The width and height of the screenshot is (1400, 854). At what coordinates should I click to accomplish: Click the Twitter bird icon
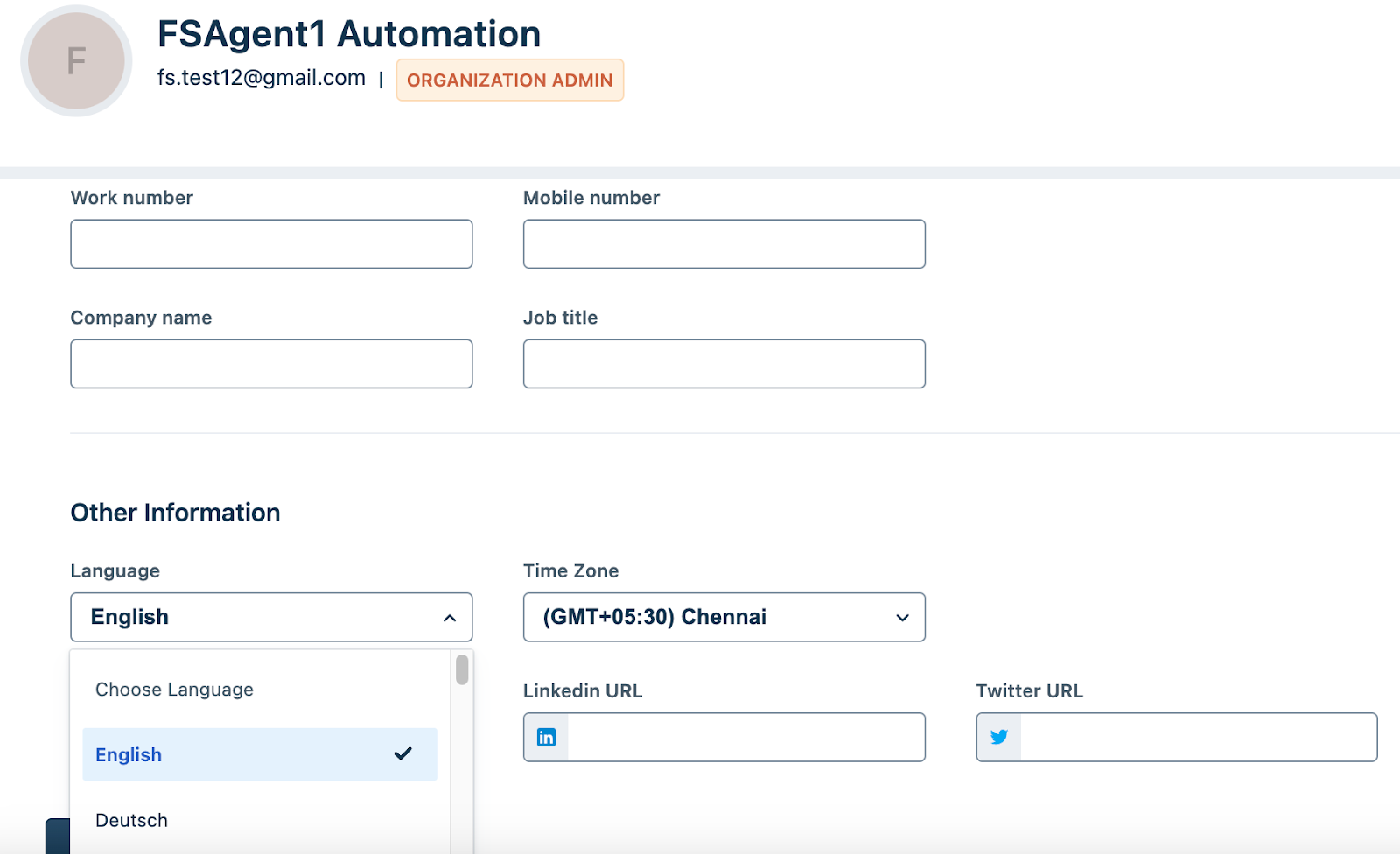tap(999, 738)
